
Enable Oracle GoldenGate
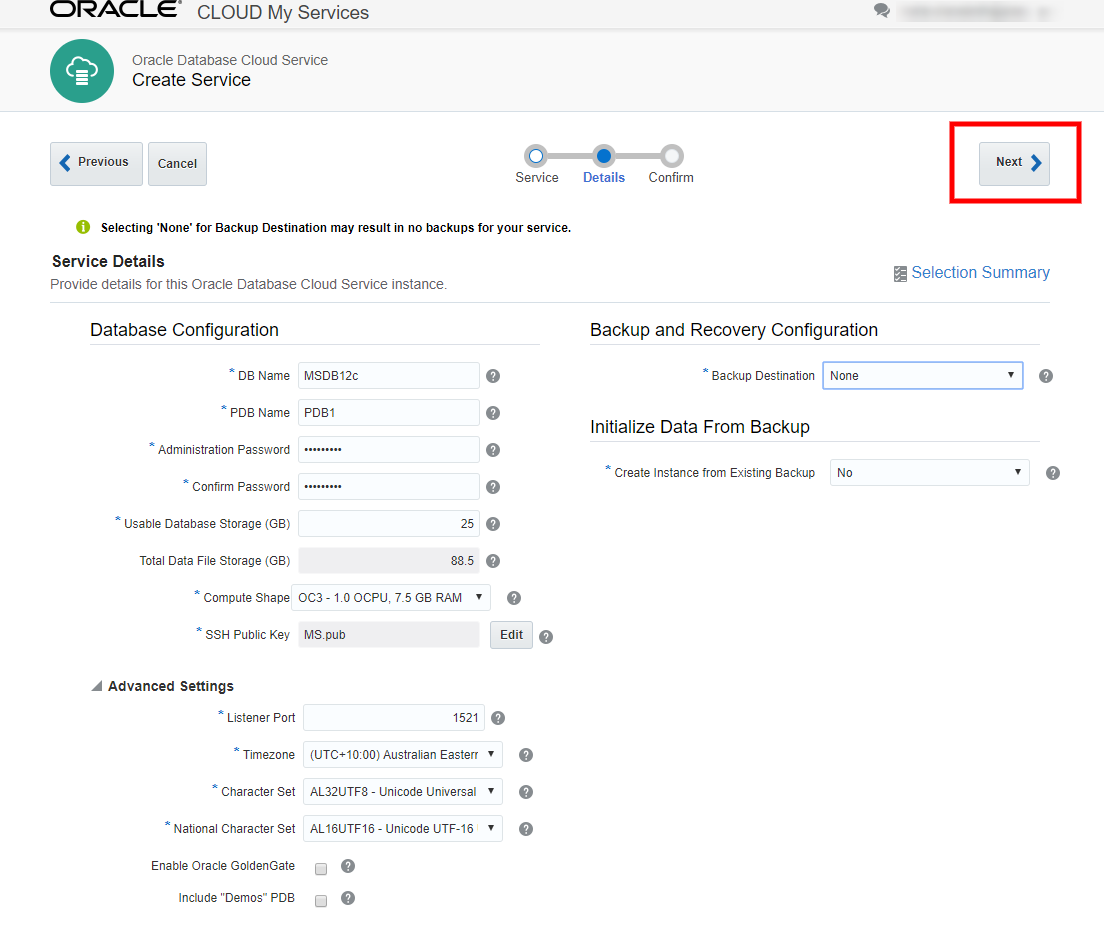(x=320, y=868)
